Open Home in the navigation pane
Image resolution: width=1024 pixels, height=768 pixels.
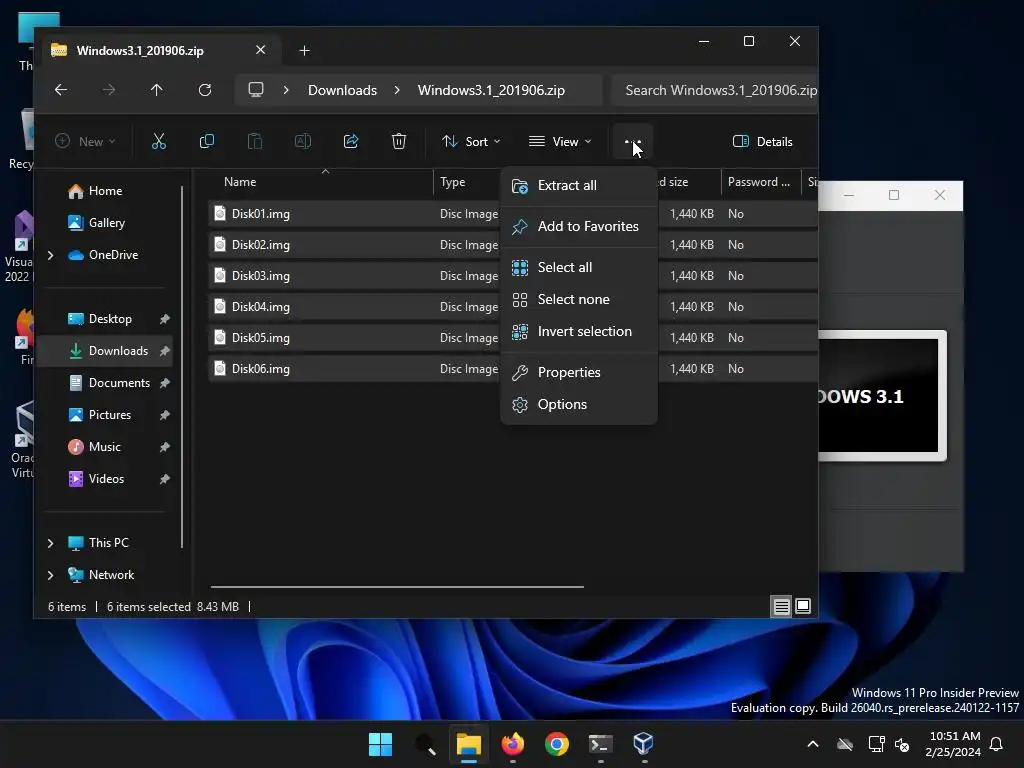click(105, 191)
